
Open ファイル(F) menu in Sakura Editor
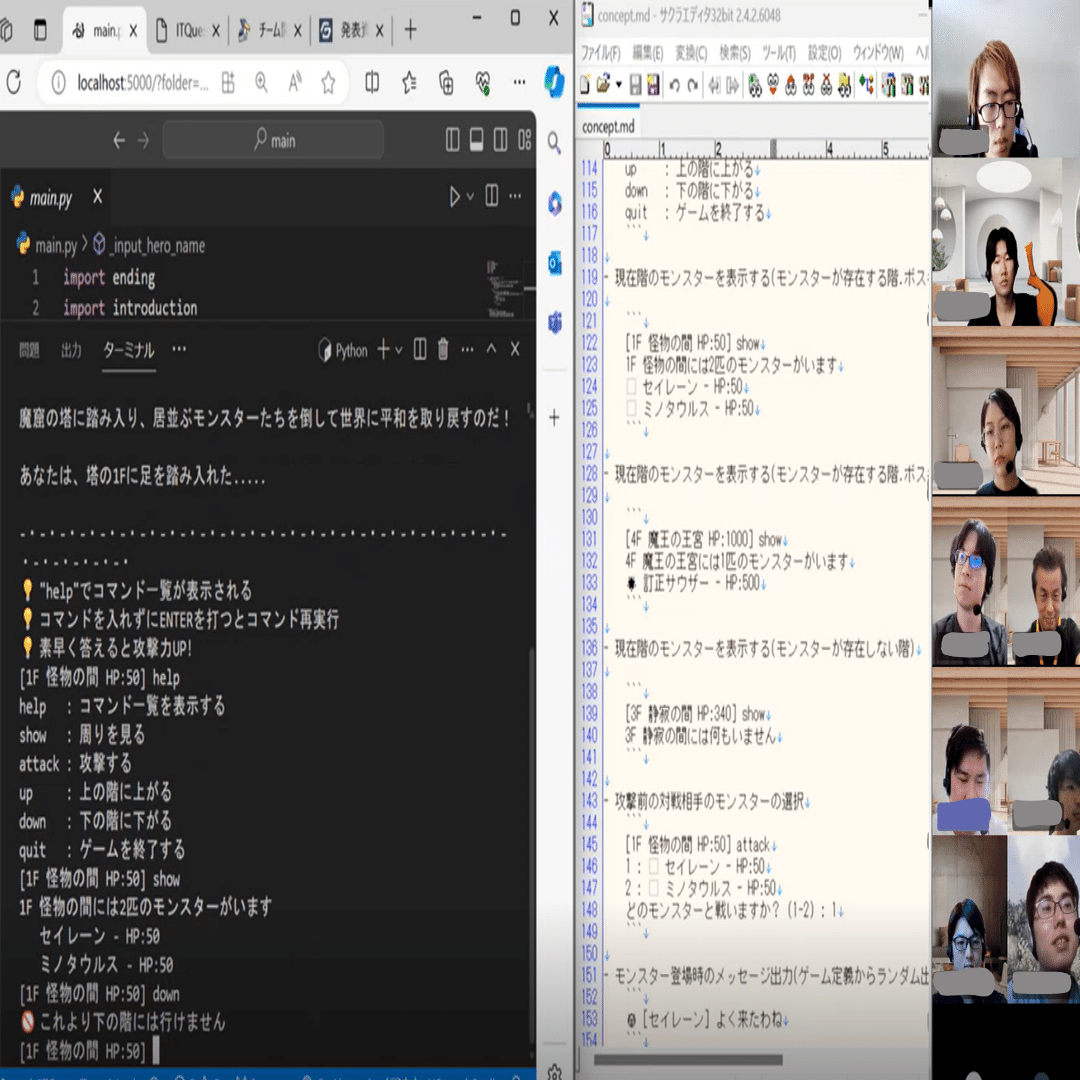pyautogui.click(x=601, y=53)
